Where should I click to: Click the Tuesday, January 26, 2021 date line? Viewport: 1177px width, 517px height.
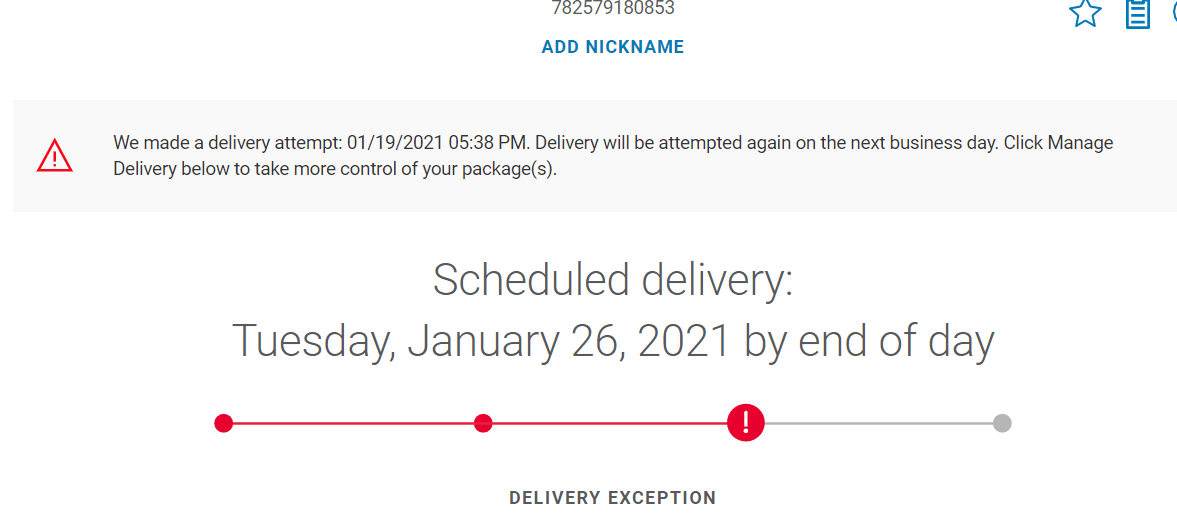(613, 341)
